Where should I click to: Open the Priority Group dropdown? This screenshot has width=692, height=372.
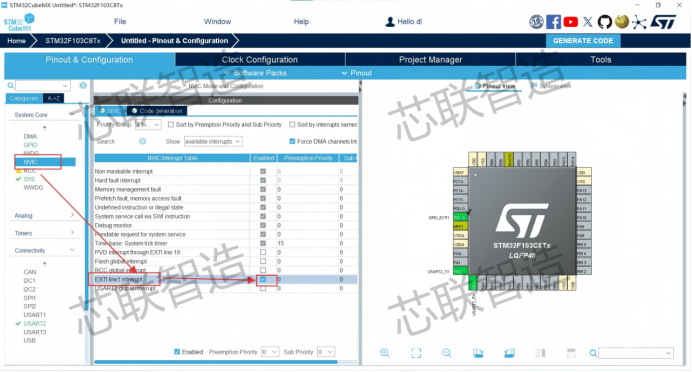coord(148,125)
